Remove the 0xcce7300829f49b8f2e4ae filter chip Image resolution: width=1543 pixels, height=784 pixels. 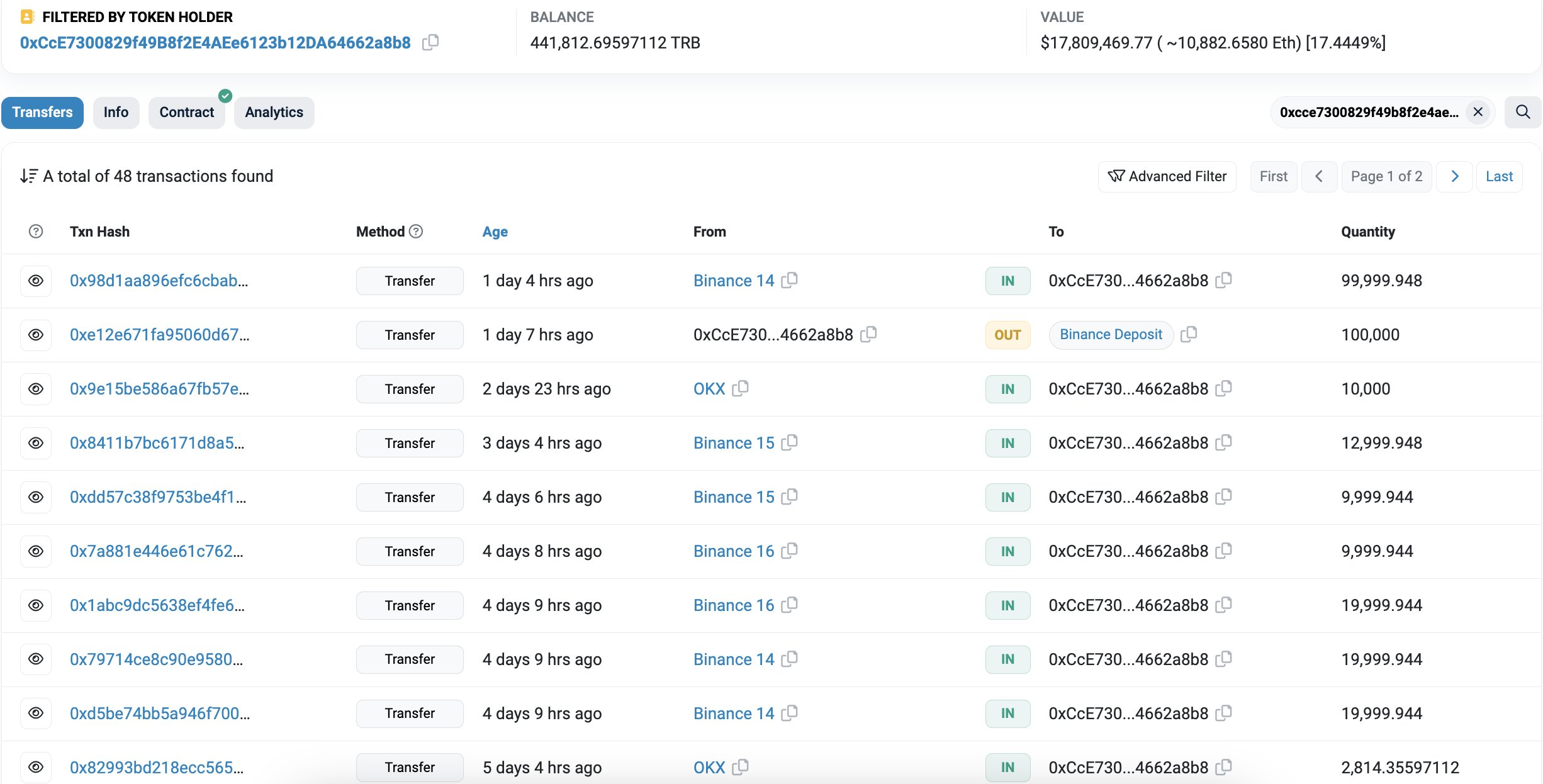click(1478, 112)
